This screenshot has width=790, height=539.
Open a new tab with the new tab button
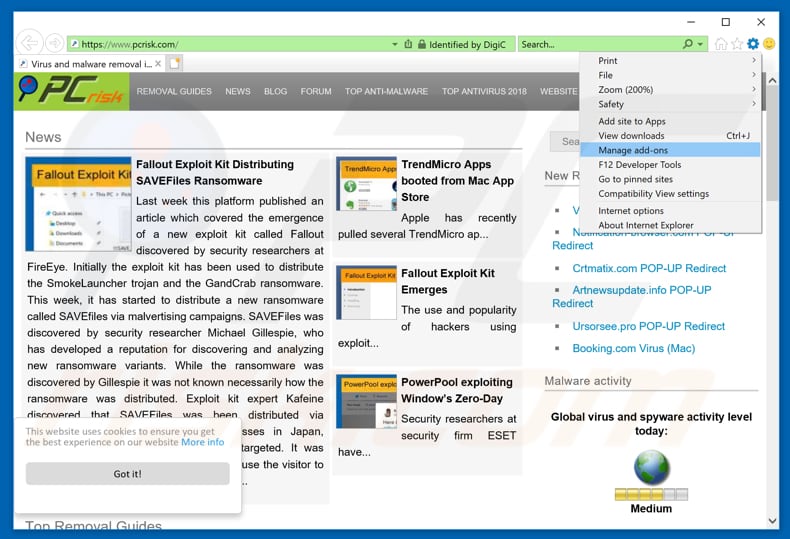coord(174,64)
